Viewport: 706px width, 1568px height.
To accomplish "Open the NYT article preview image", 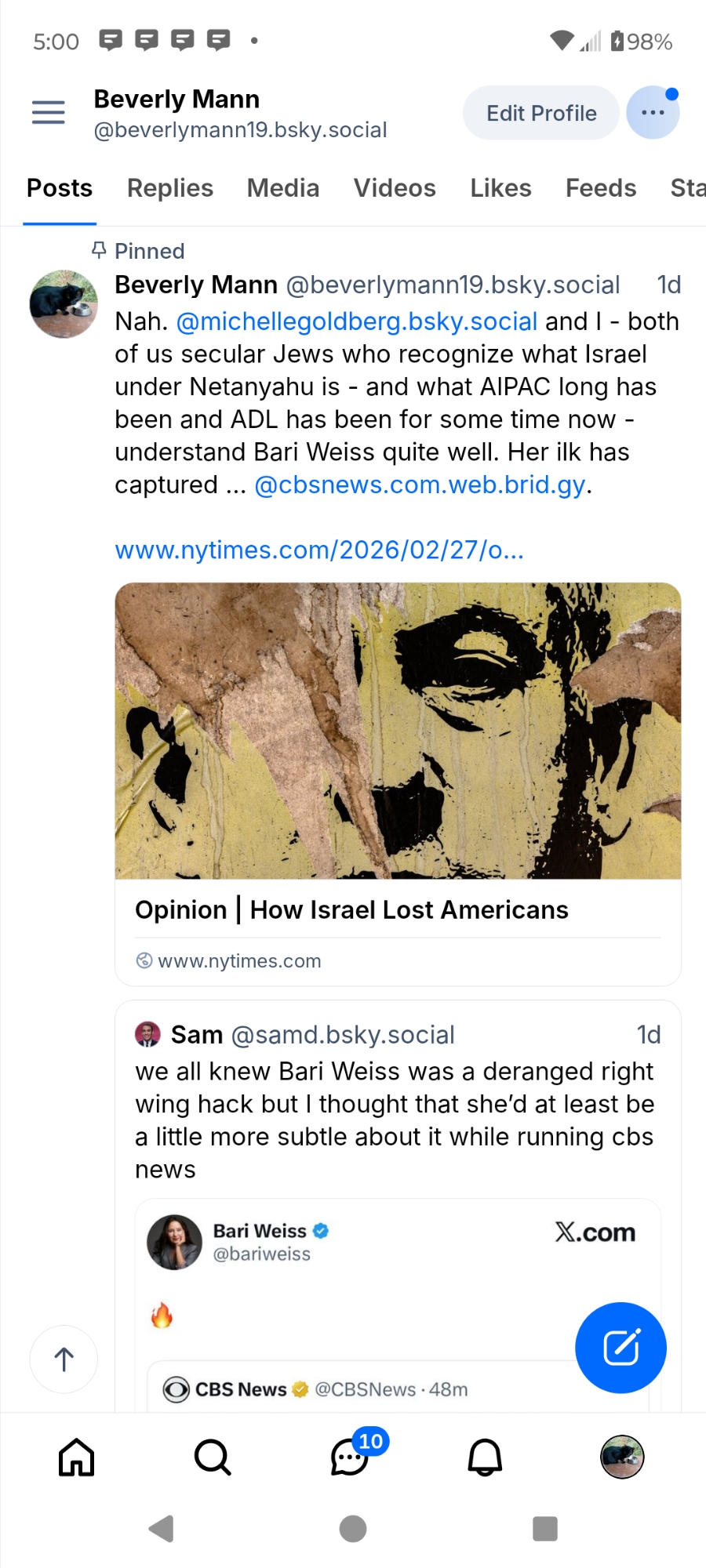I will [x=398, y=731].
